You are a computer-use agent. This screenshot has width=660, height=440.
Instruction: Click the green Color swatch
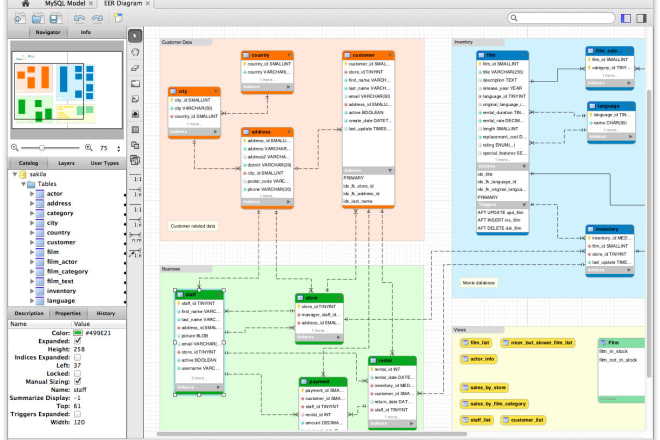(x=78, y=333)
